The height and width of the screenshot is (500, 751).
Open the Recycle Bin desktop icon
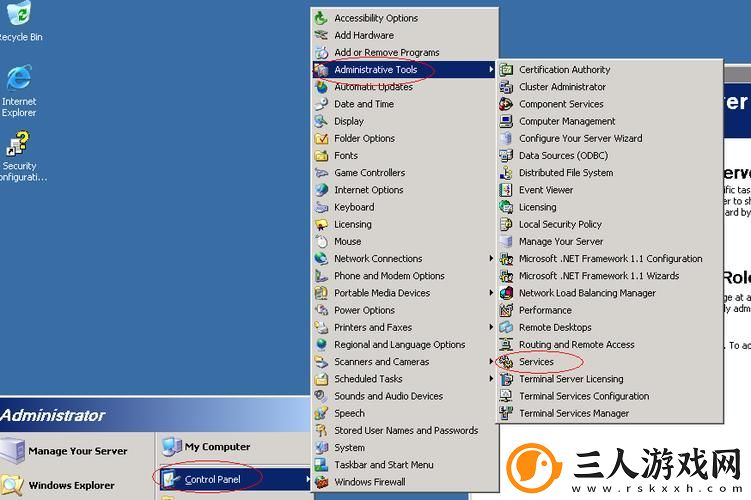[x=18, y=21]
